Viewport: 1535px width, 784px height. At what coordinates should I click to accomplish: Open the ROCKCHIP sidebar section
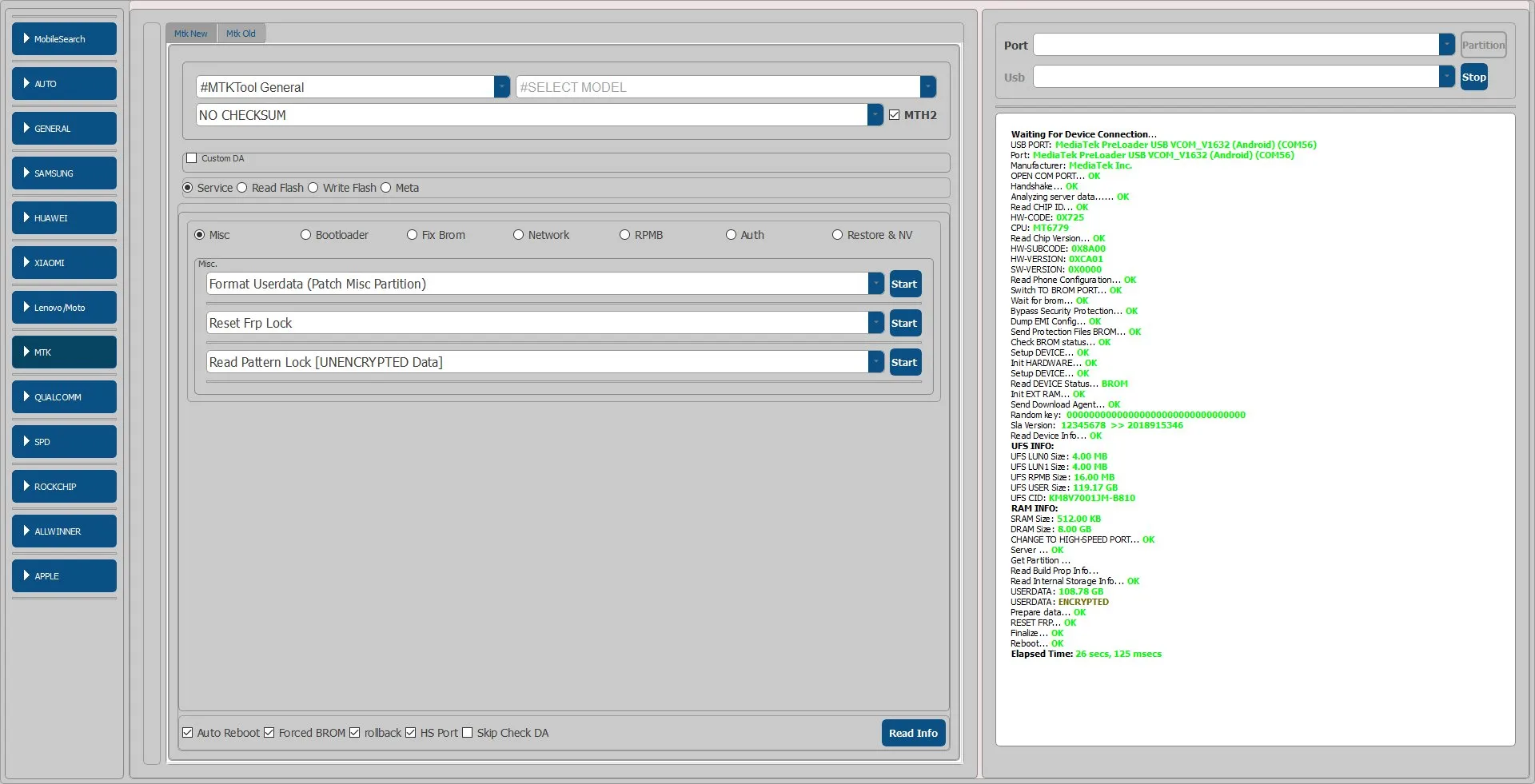point(64,487)
